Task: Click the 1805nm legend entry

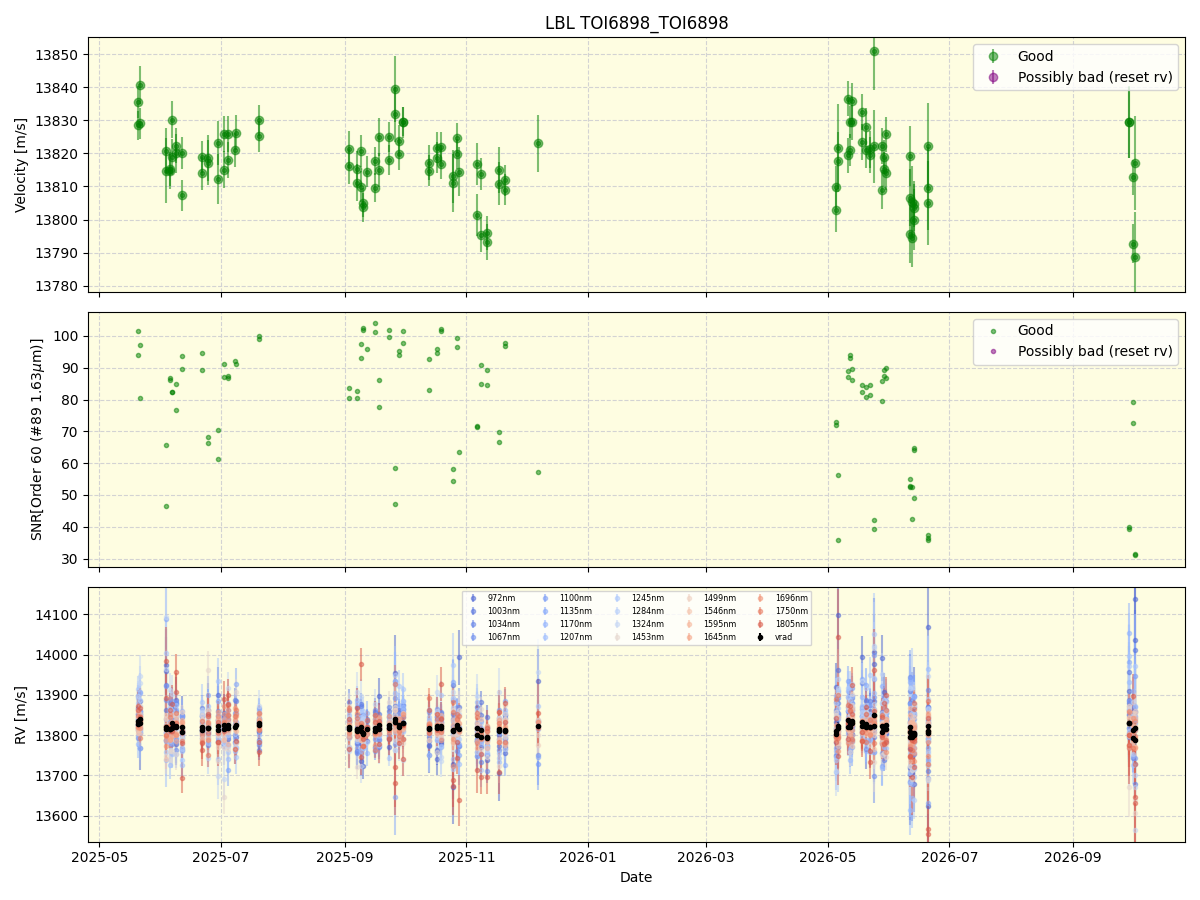Action: tap(792, 624)
